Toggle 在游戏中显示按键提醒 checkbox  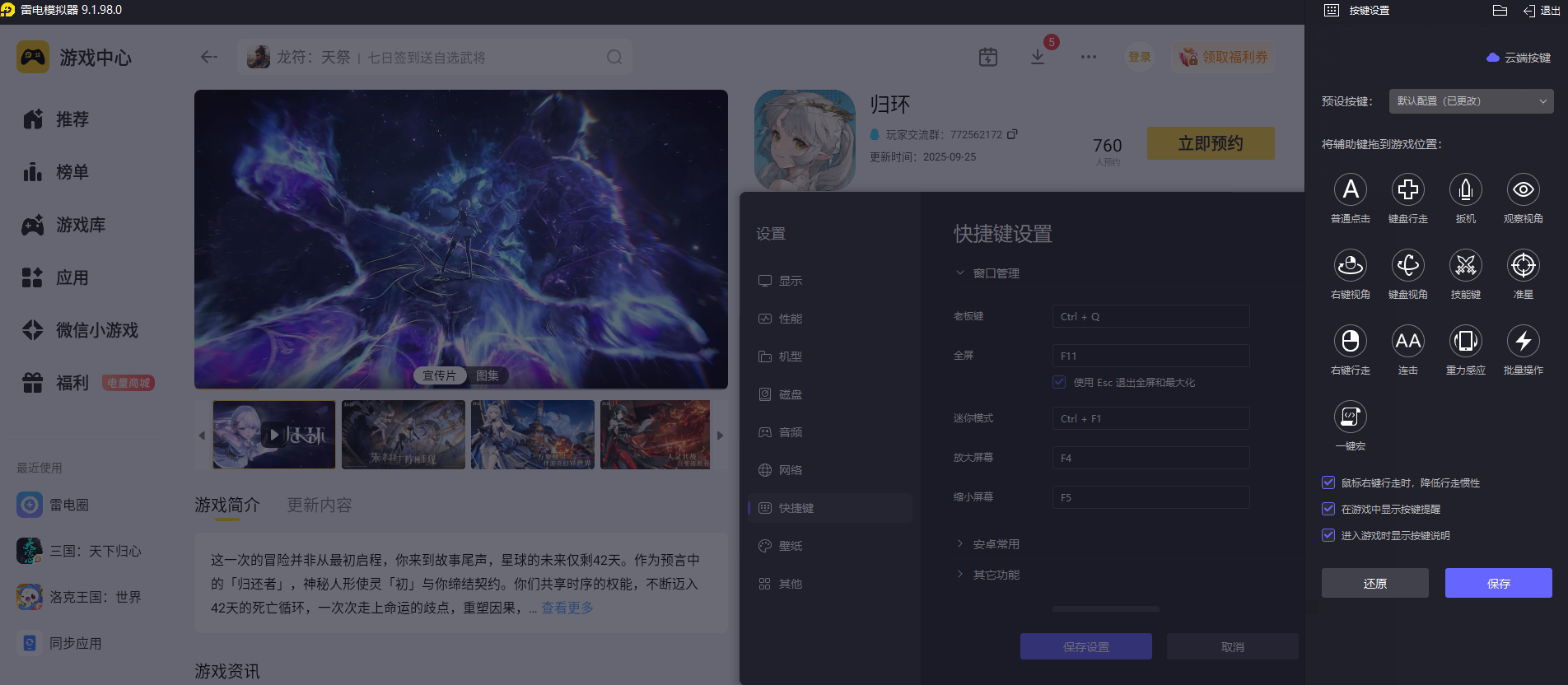[x=1328, y=509]
